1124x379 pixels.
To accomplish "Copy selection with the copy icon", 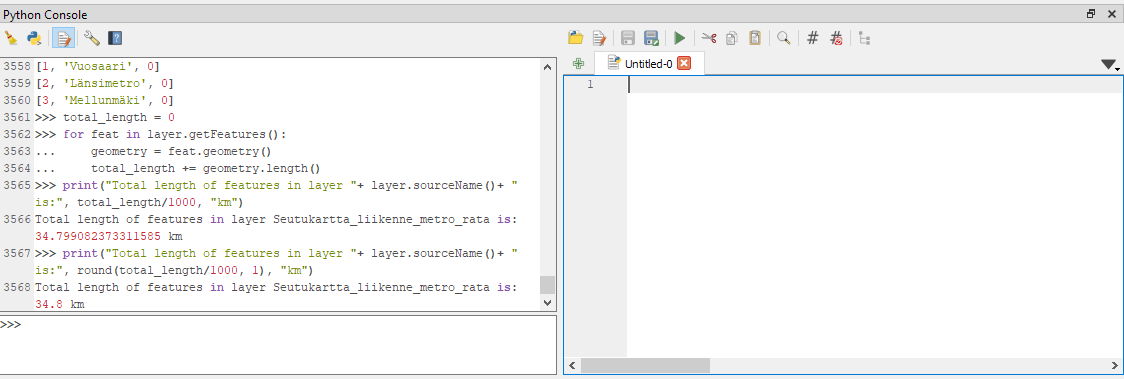I will [x=732, y=38].
